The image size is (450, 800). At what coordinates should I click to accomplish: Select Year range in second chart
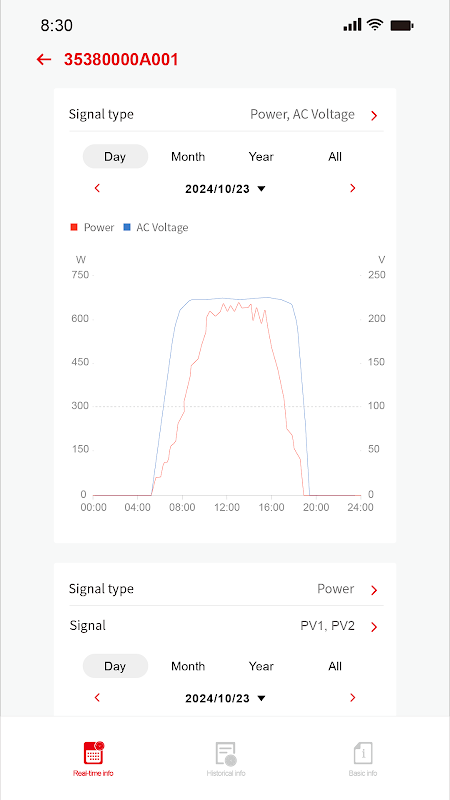point(261,666)
